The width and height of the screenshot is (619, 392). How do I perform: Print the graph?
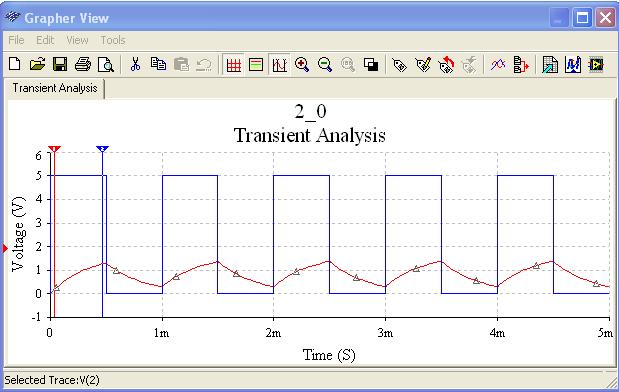point(83,64)
